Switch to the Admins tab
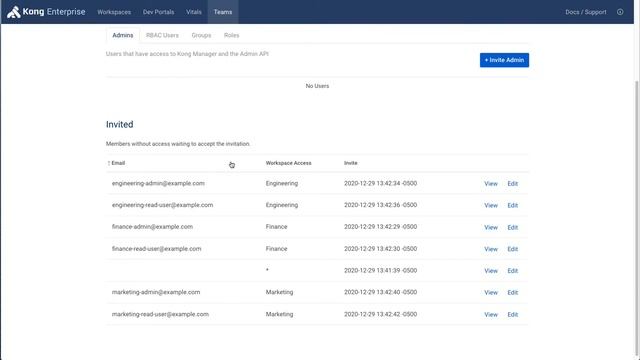The image size is (640, 360). [123, 35]
